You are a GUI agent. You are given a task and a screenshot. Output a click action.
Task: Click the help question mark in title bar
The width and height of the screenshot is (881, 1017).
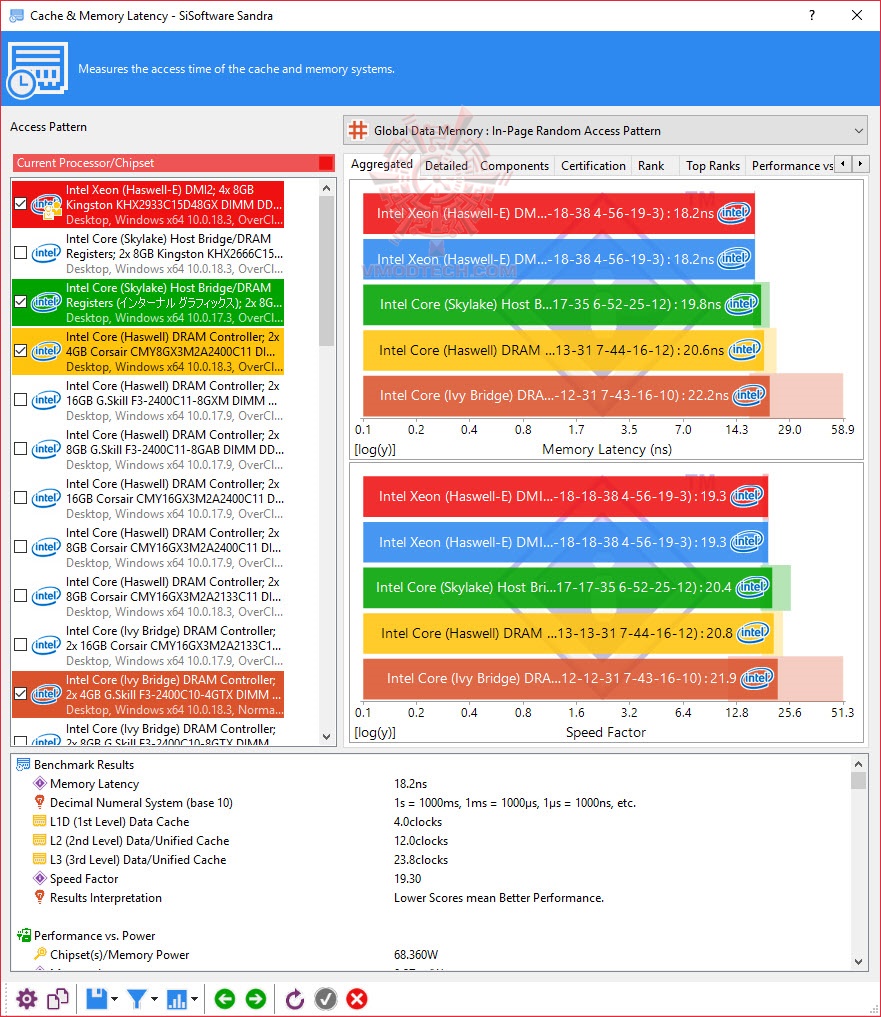pyautogui.click(x=812, y=15)
